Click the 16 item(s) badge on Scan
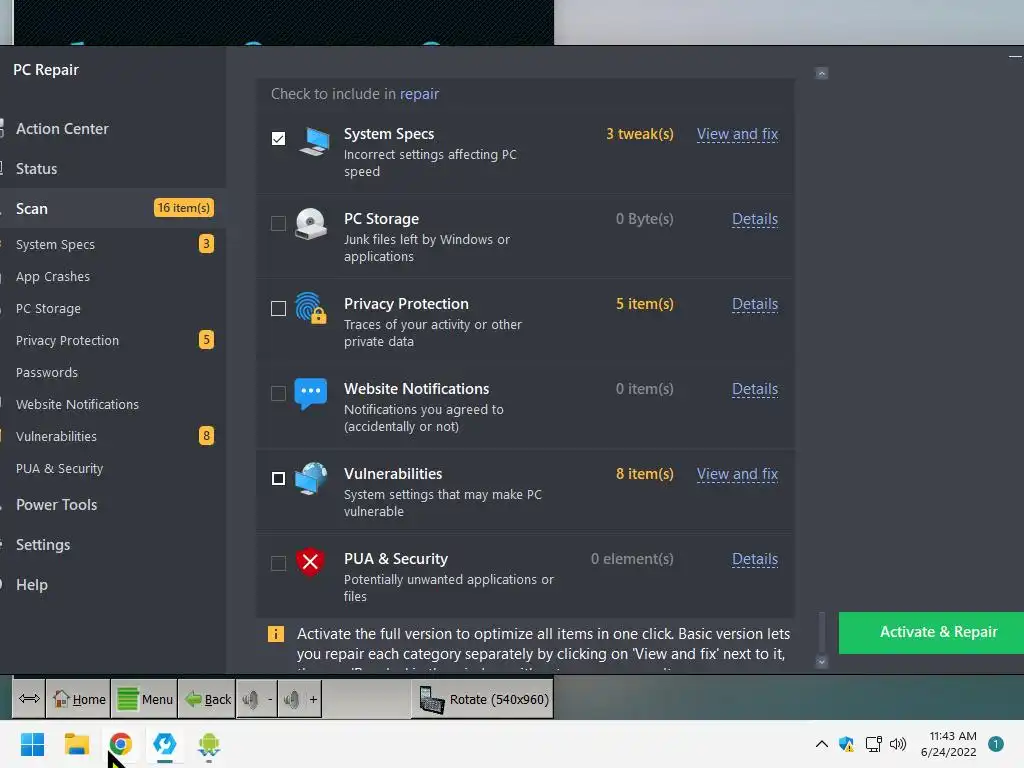The height and width of the screenshot is (768, 1024). click(x=184, y=208)
